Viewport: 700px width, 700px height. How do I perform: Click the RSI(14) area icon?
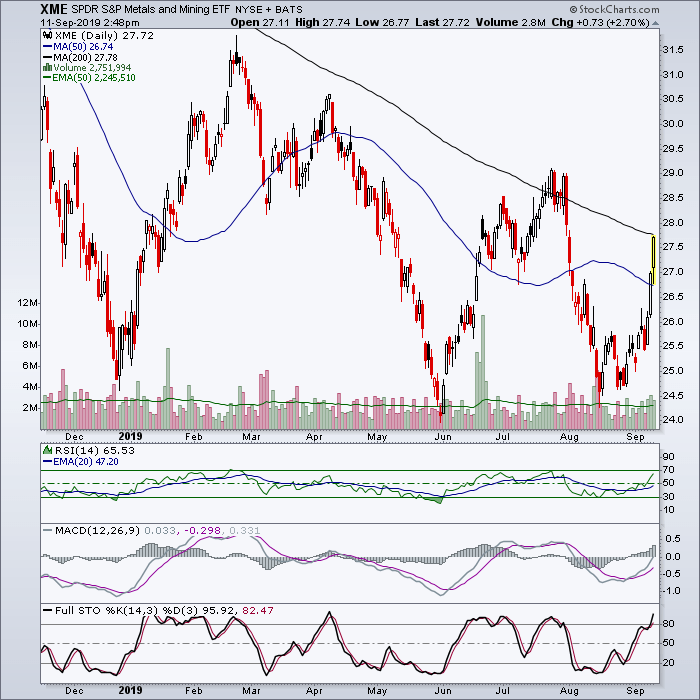[x=47, y=450]
